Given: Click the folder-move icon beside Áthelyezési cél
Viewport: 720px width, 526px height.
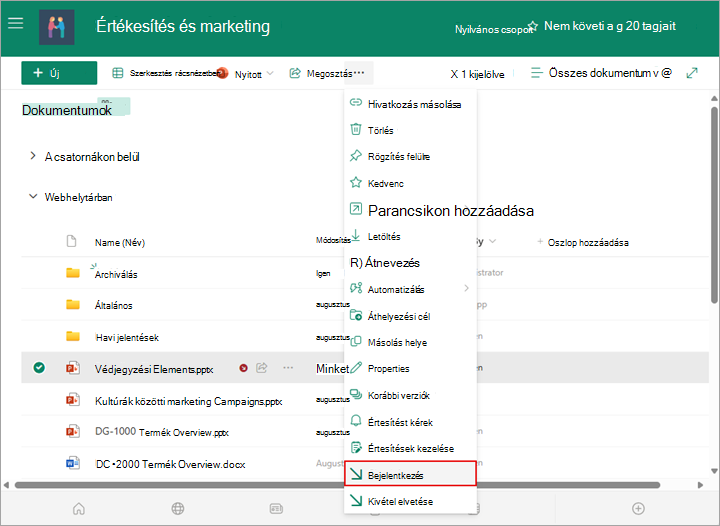Looking at the screenshot, I should click(356, 315).
